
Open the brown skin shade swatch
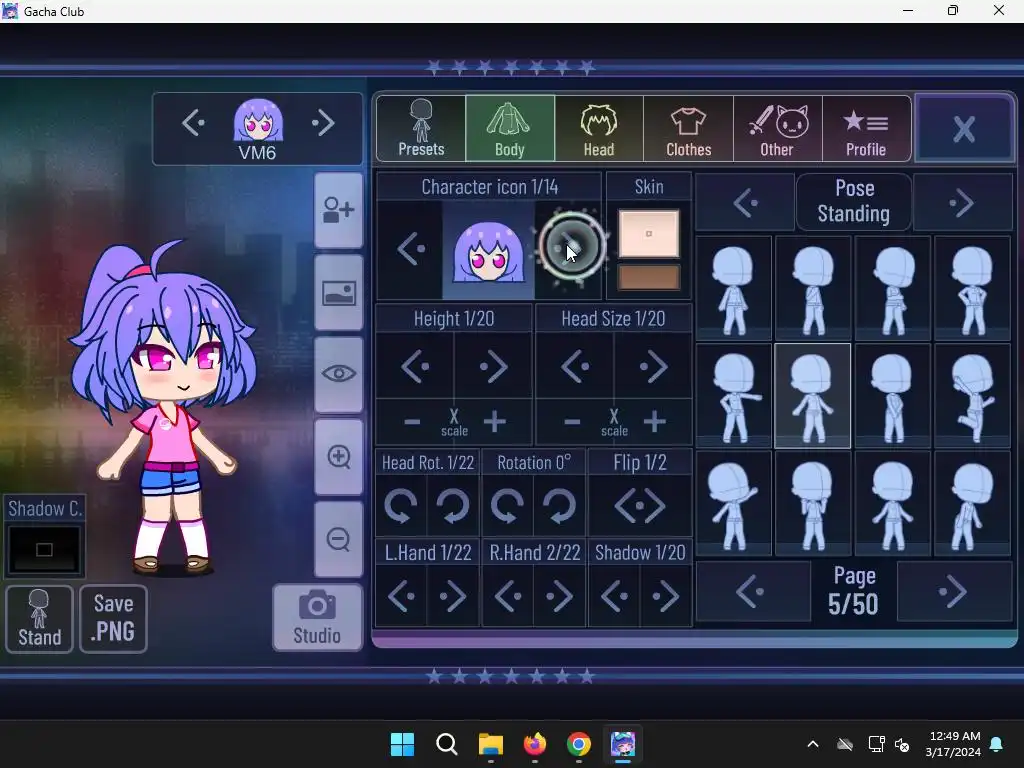(x=648, y=277)
